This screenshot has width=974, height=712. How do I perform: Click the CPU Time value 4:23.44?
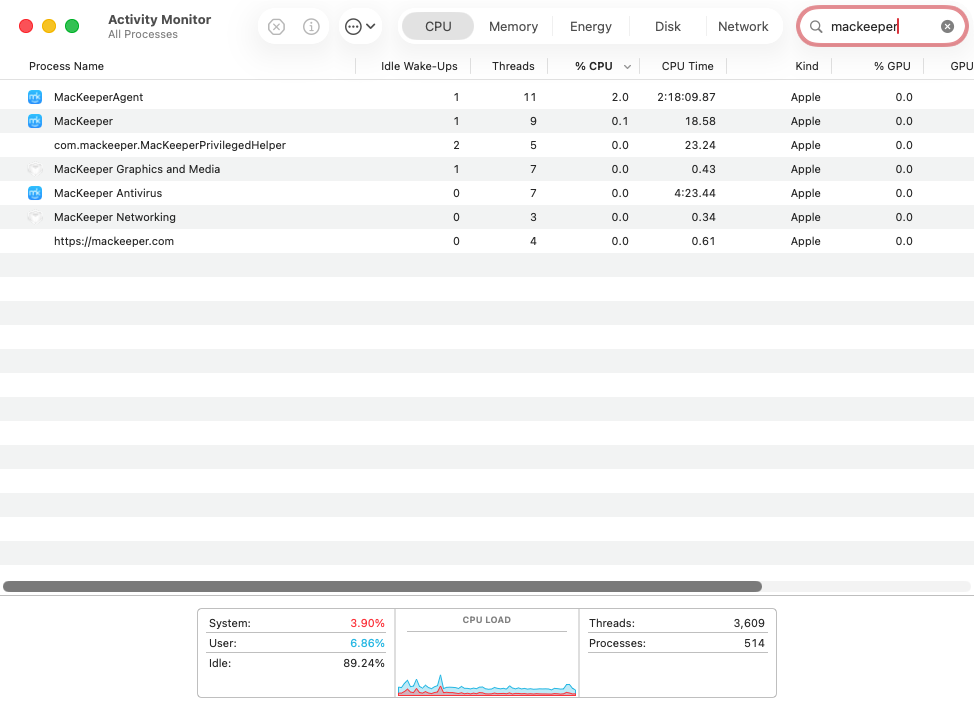tap(694, 193)
